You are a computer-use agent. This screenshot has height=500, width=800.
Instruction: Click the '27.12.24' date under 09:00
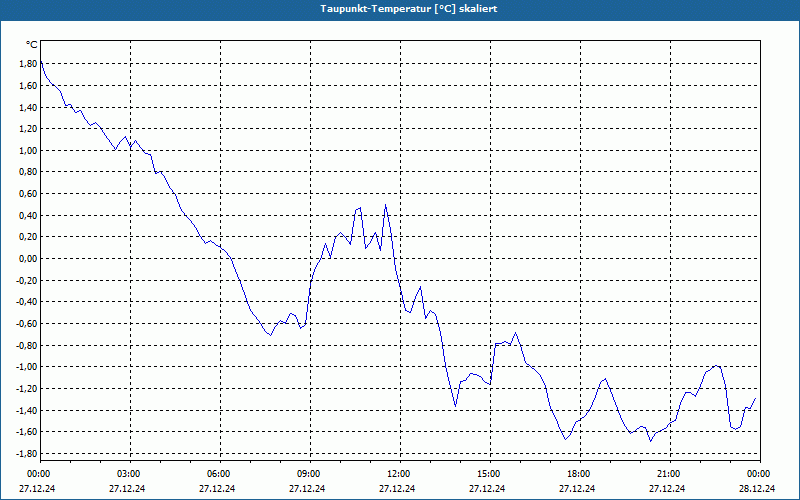[x=307, y=488]
